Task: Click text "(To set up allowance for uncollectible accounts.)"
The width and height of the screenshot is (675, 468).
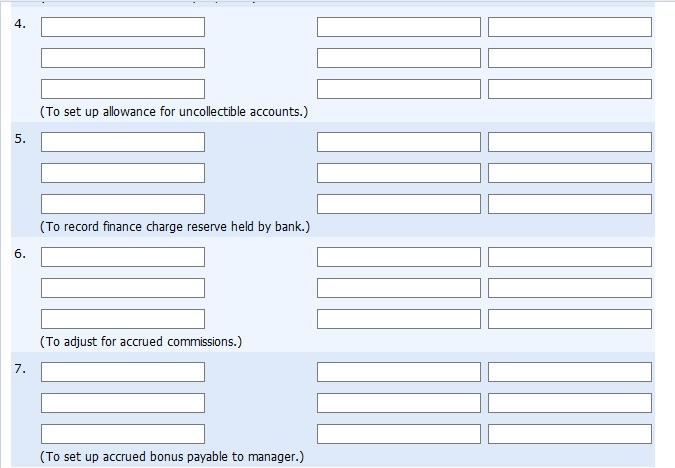Action: 174,112
